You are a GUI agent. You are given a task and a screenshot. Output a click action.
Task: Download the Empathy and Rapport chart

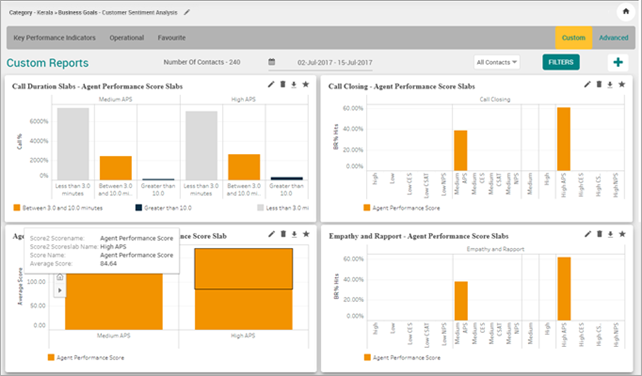pyautogui.click(x=610, y=234)
